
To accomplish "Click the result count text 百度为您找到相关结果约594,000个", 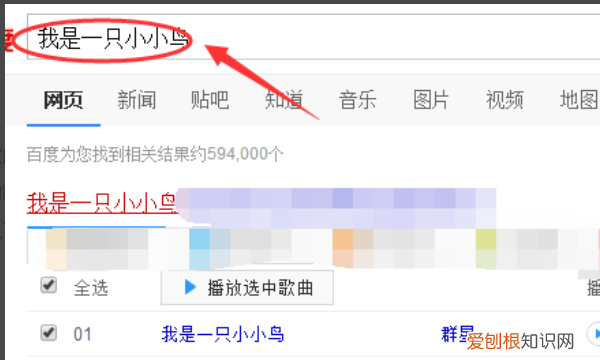I will pos(155,155).
